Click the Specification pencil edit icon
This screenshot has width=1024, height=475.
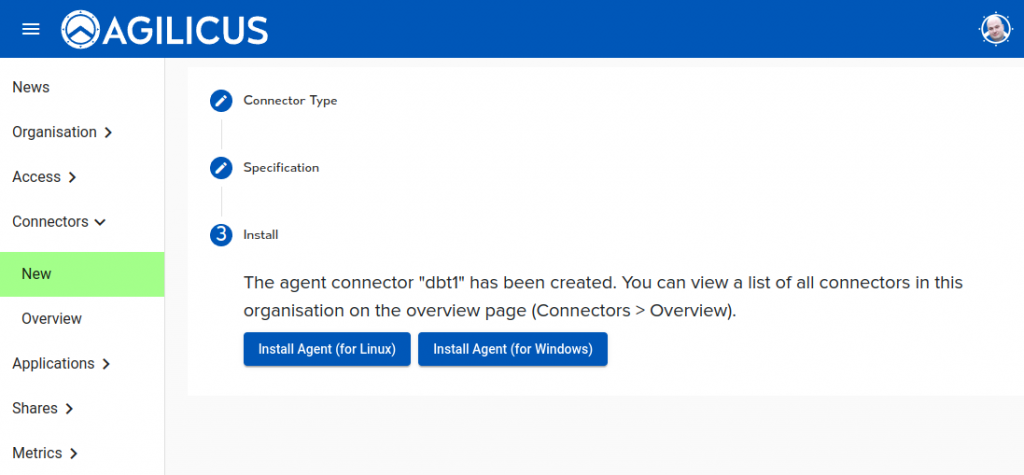tap(221, 168)
